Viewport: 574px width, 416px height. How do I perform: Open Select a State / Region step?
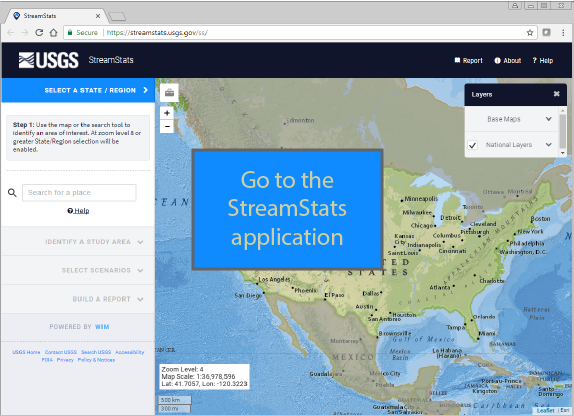pos(78,90)
